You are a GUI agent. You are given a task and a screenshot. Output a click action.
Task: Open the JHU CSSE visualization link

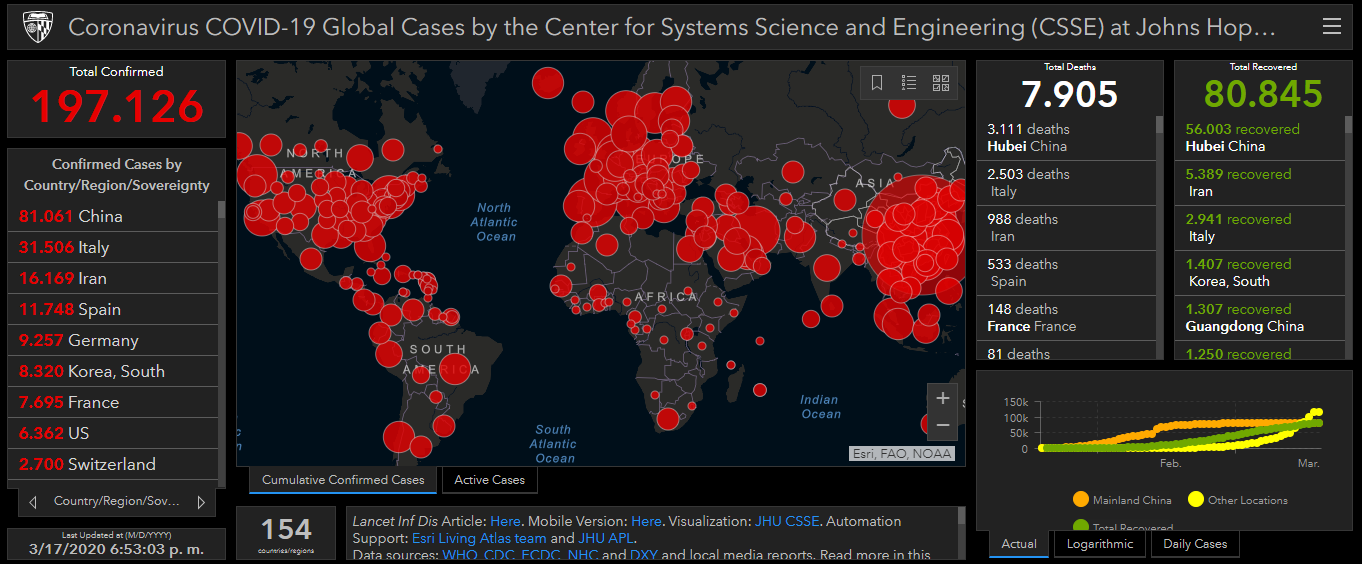(x=786, y=521)
